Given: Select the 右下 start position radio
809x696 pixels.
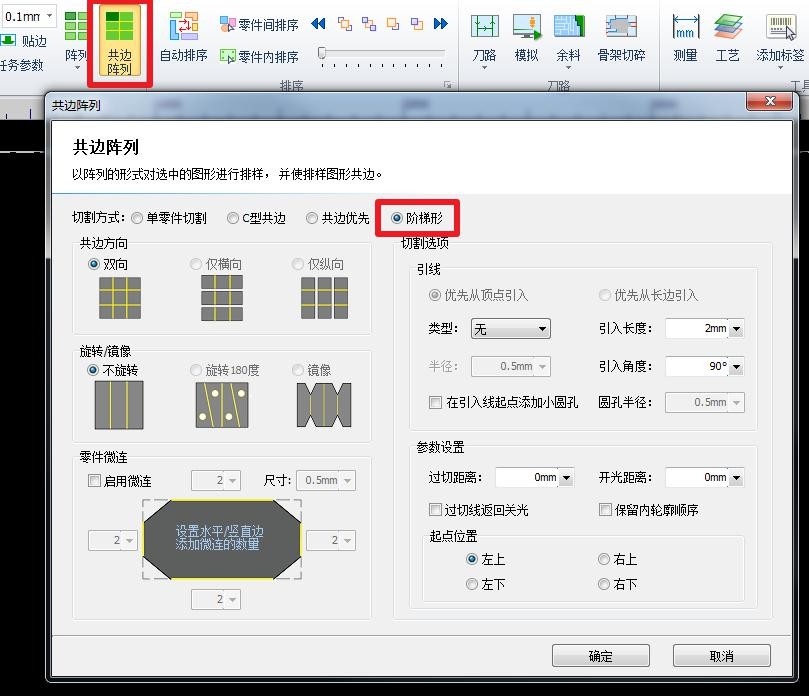Looking at the screenshot, I should (604, 584).
